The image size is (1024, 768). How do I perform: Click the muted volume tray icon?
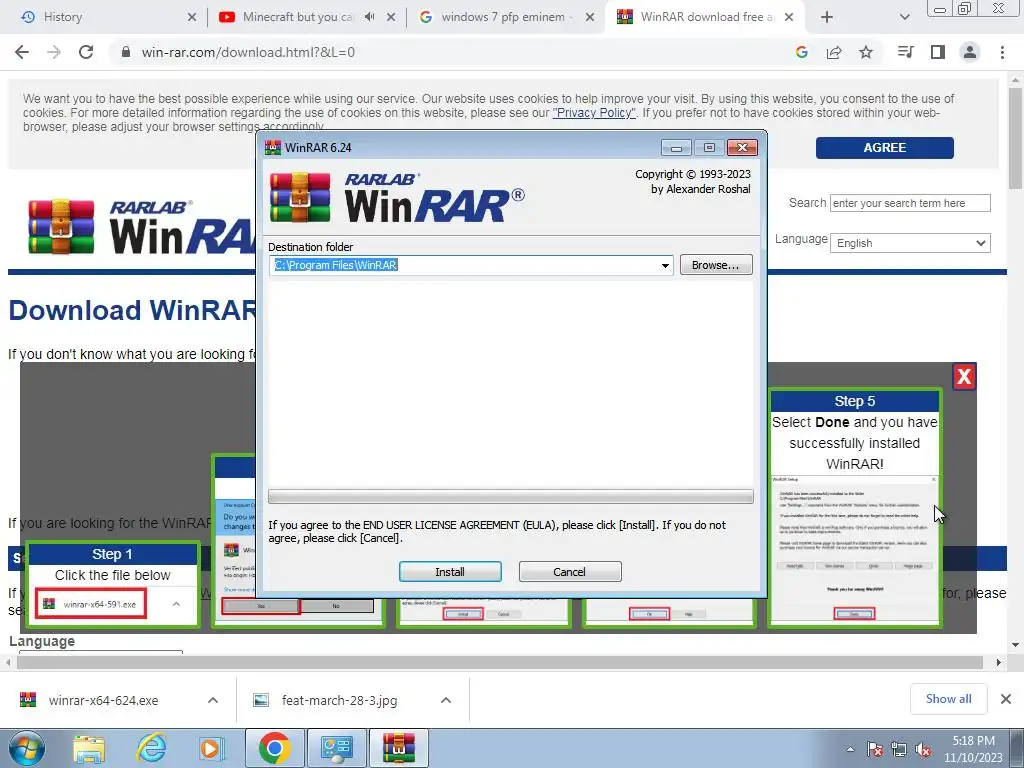tap(923, 749)
